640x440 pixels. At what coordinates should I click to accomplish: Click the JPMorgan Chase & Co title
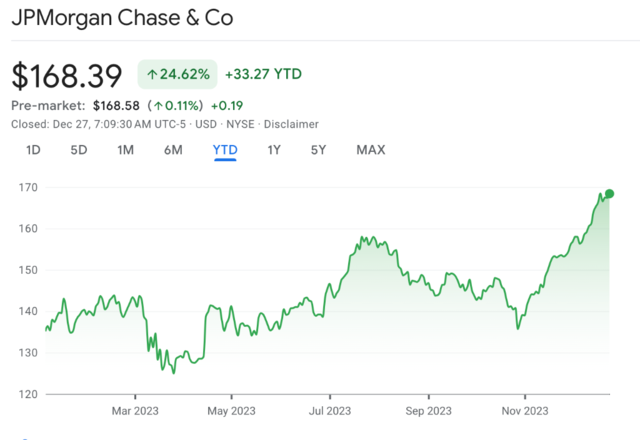click(122, 18)
